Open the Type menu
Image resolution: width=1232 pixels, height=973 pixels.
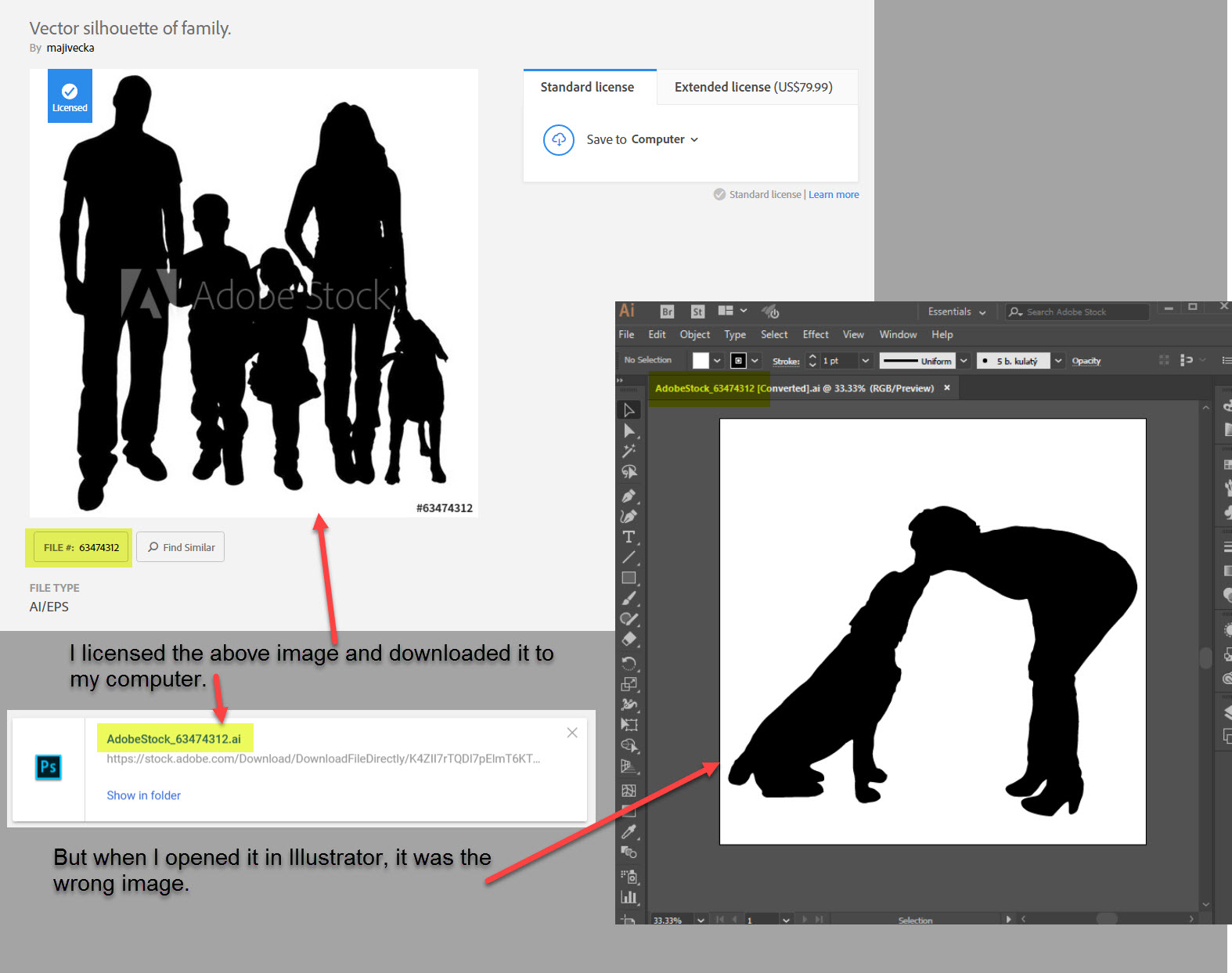click(734, 335)
